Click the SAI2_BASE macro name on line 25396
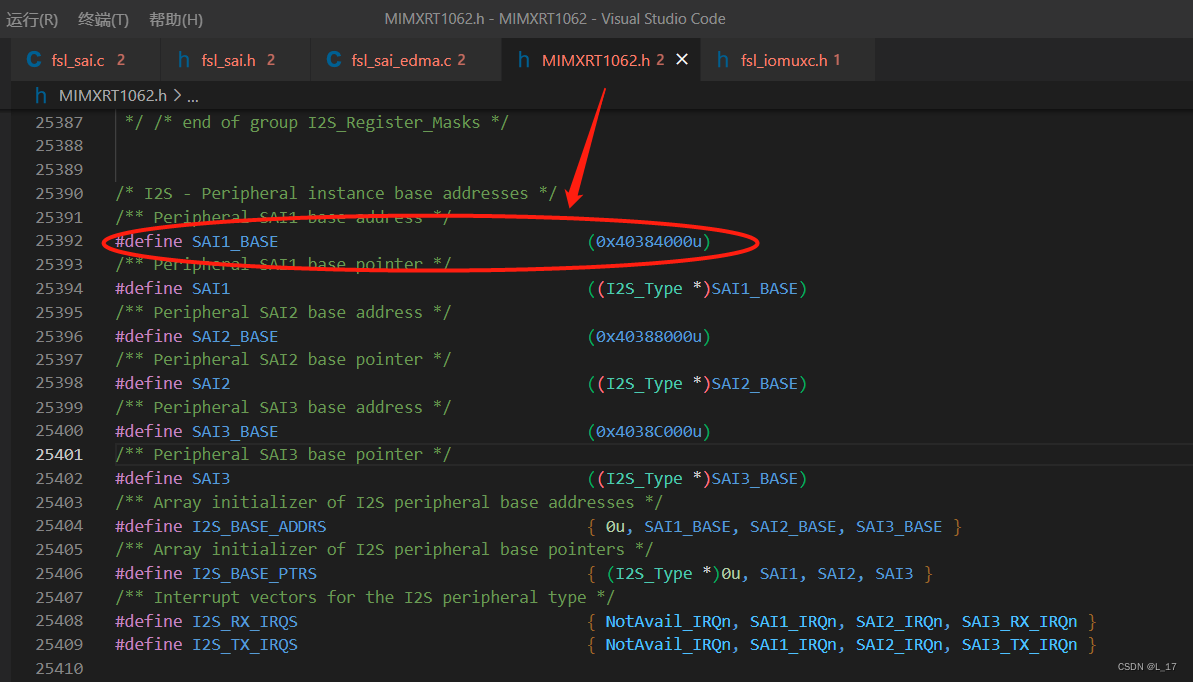This screenshot has height=682, width=1193. coord(235,336)
